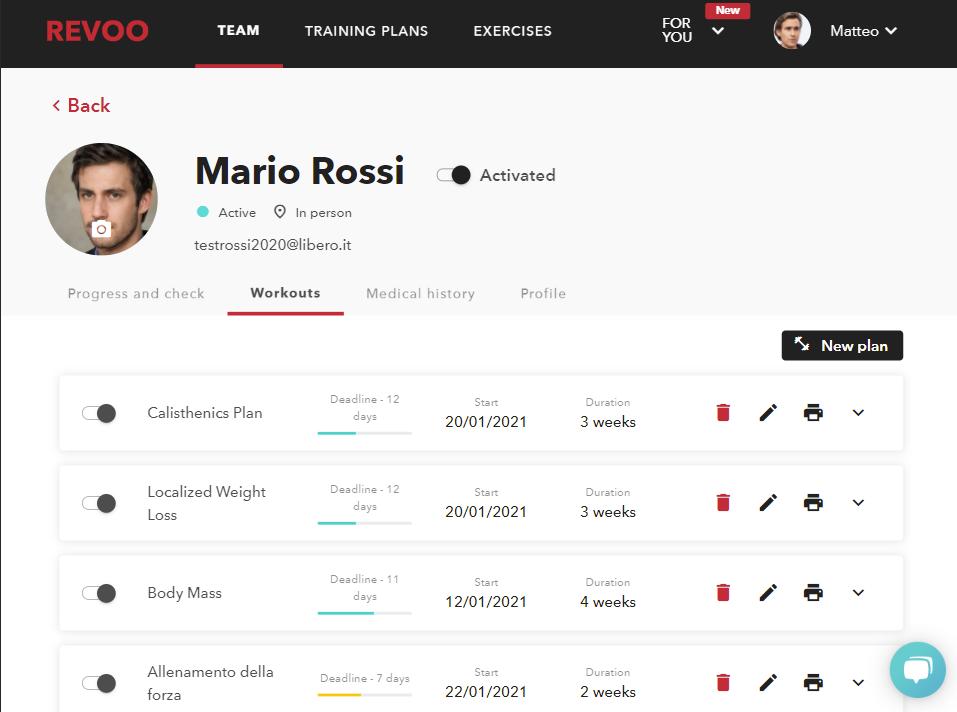Click the Mario Rossi name heading

[300, 170]
